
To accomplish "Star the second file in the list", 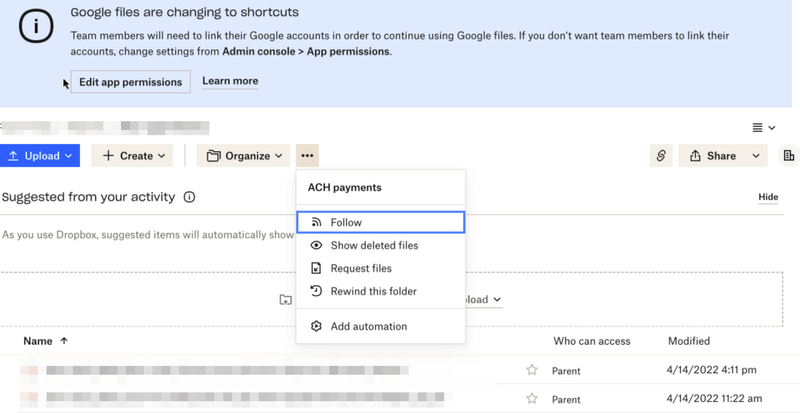I will click(532, 399).
